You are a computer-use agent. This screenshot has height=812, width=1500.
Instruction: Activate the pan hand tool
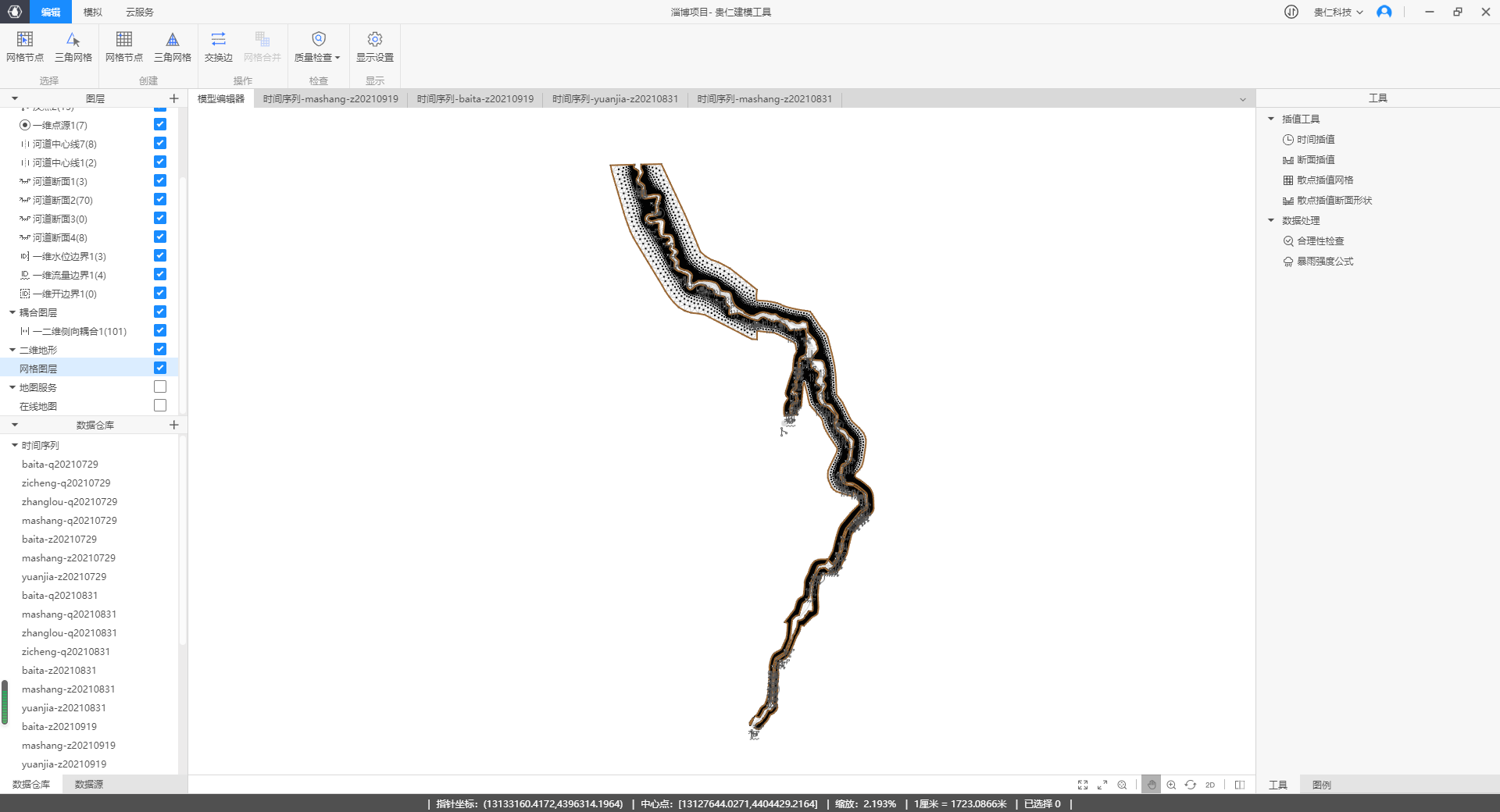[x=1151, y=785]
